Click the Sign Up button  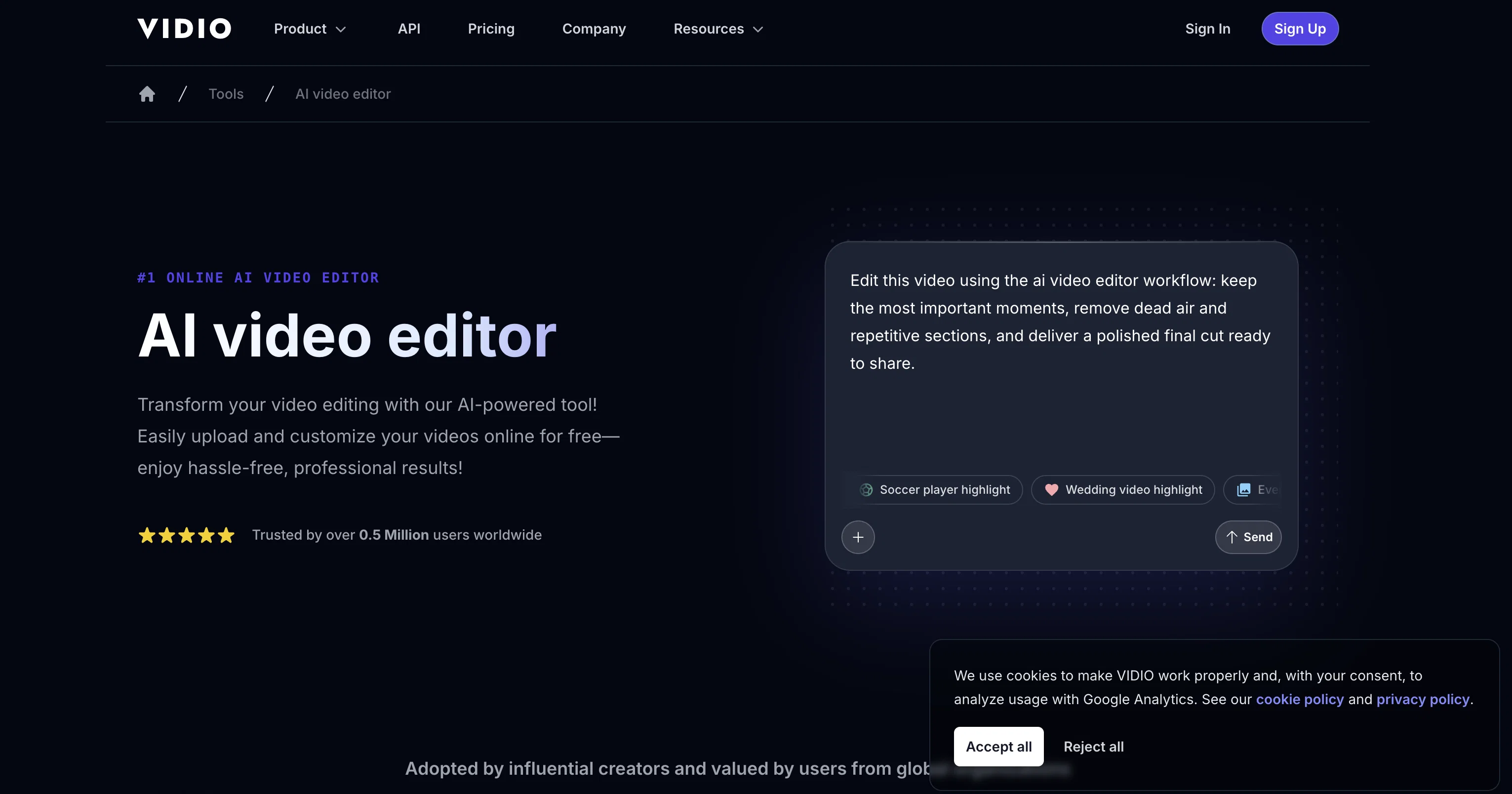(x=1300, y=29)
